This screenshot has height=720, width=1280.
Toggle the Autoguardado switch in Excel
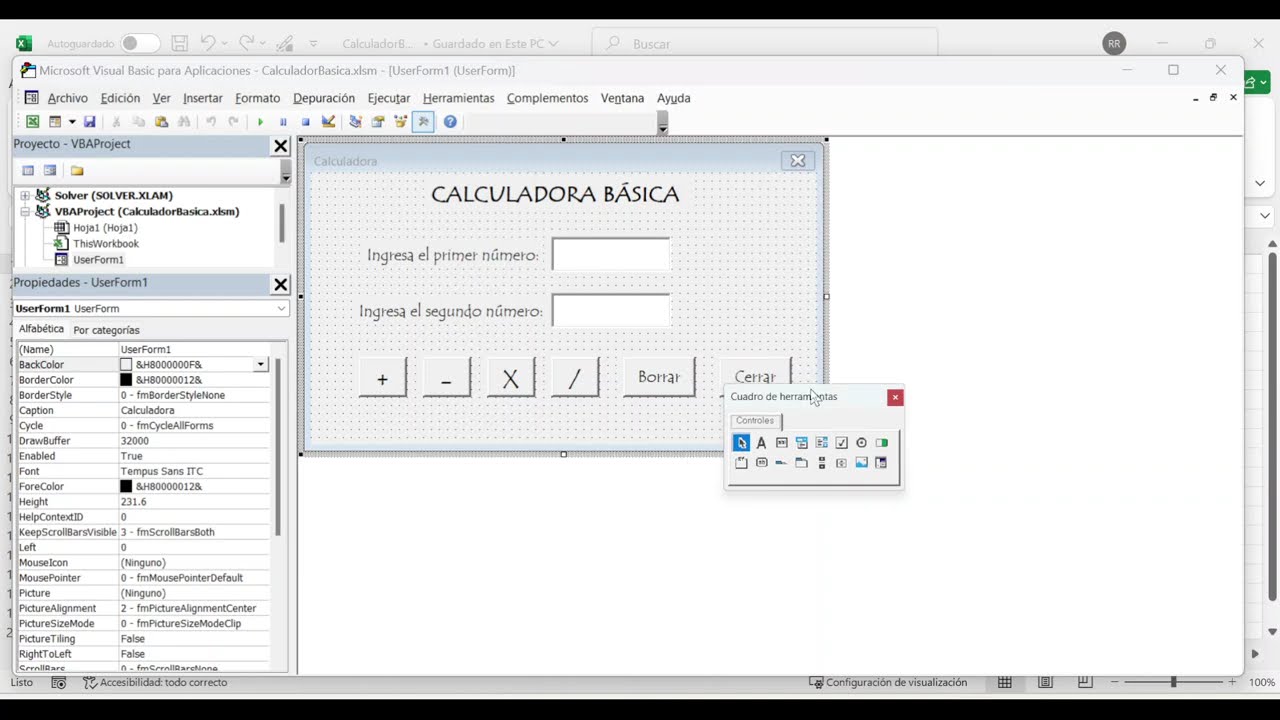pyautogui.click(x=140, y=43)
